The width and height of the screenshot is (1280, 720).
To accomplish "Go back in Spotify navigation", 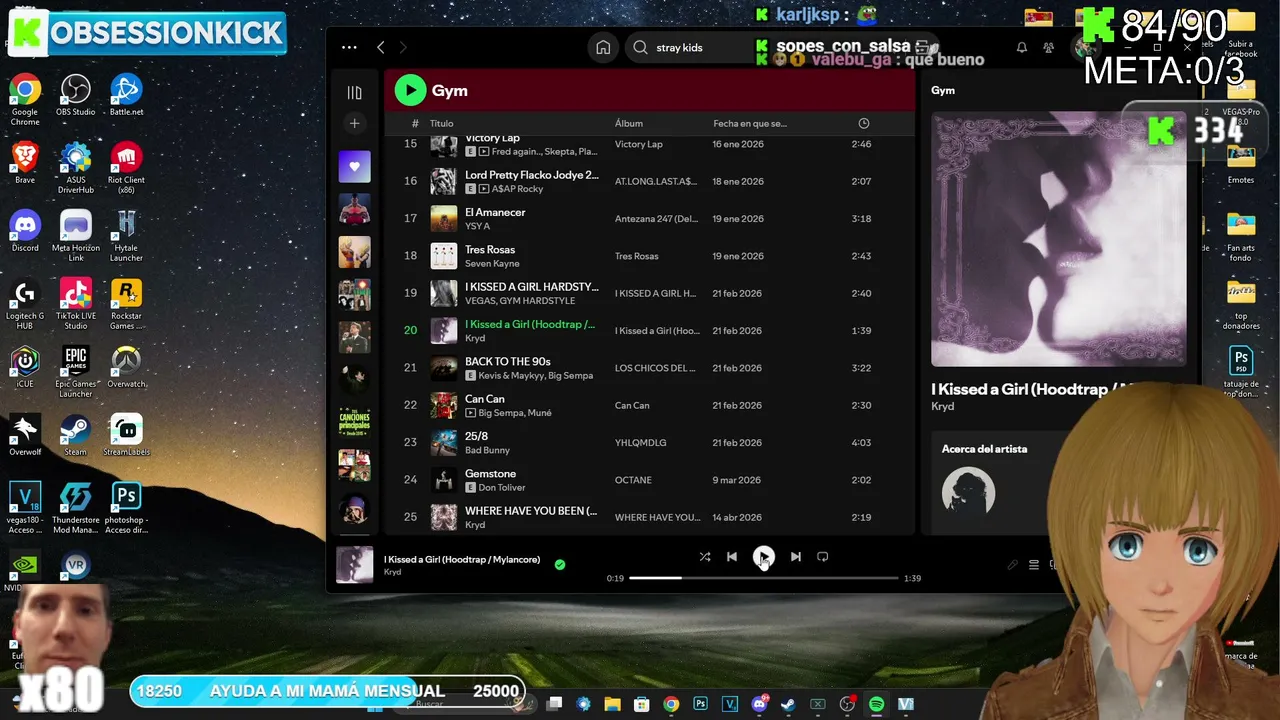I will tap(380, 47).
